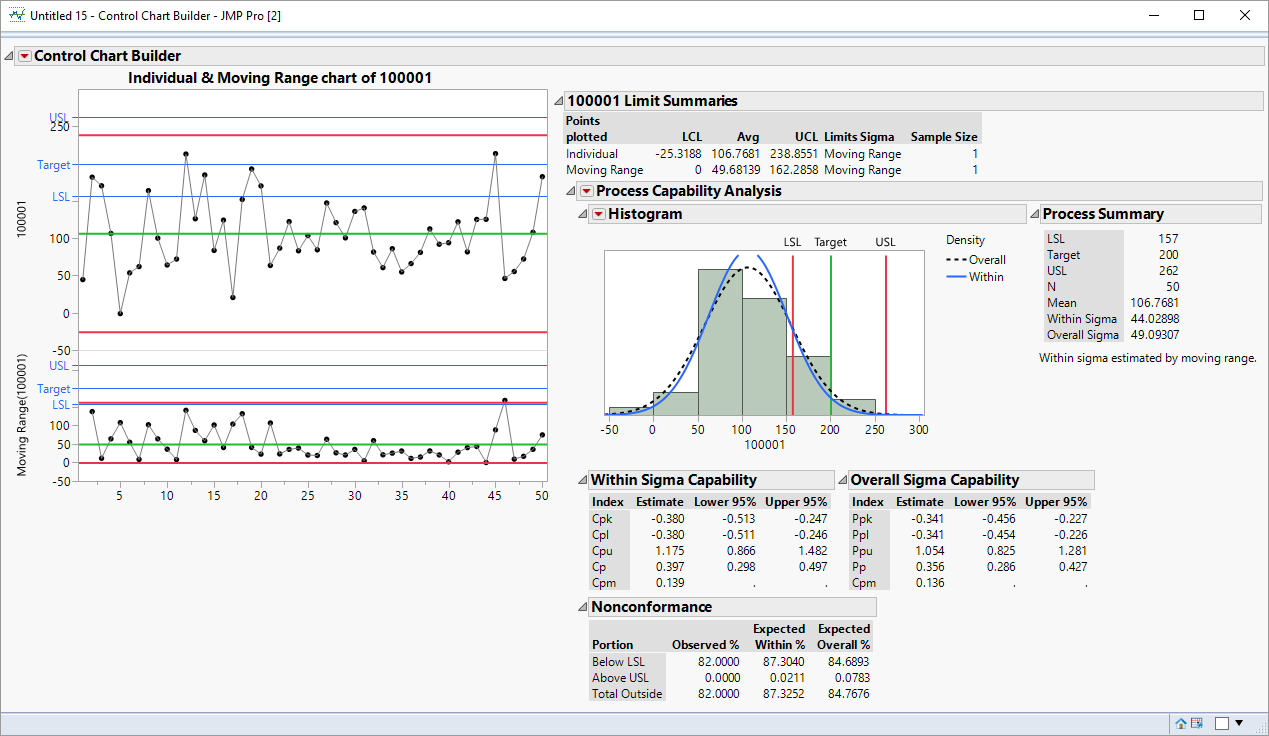Screen dimensions: 1269x736
Task: Collapse the Histogram section with its disclosure triangle
Action: [x=583, y=214]
